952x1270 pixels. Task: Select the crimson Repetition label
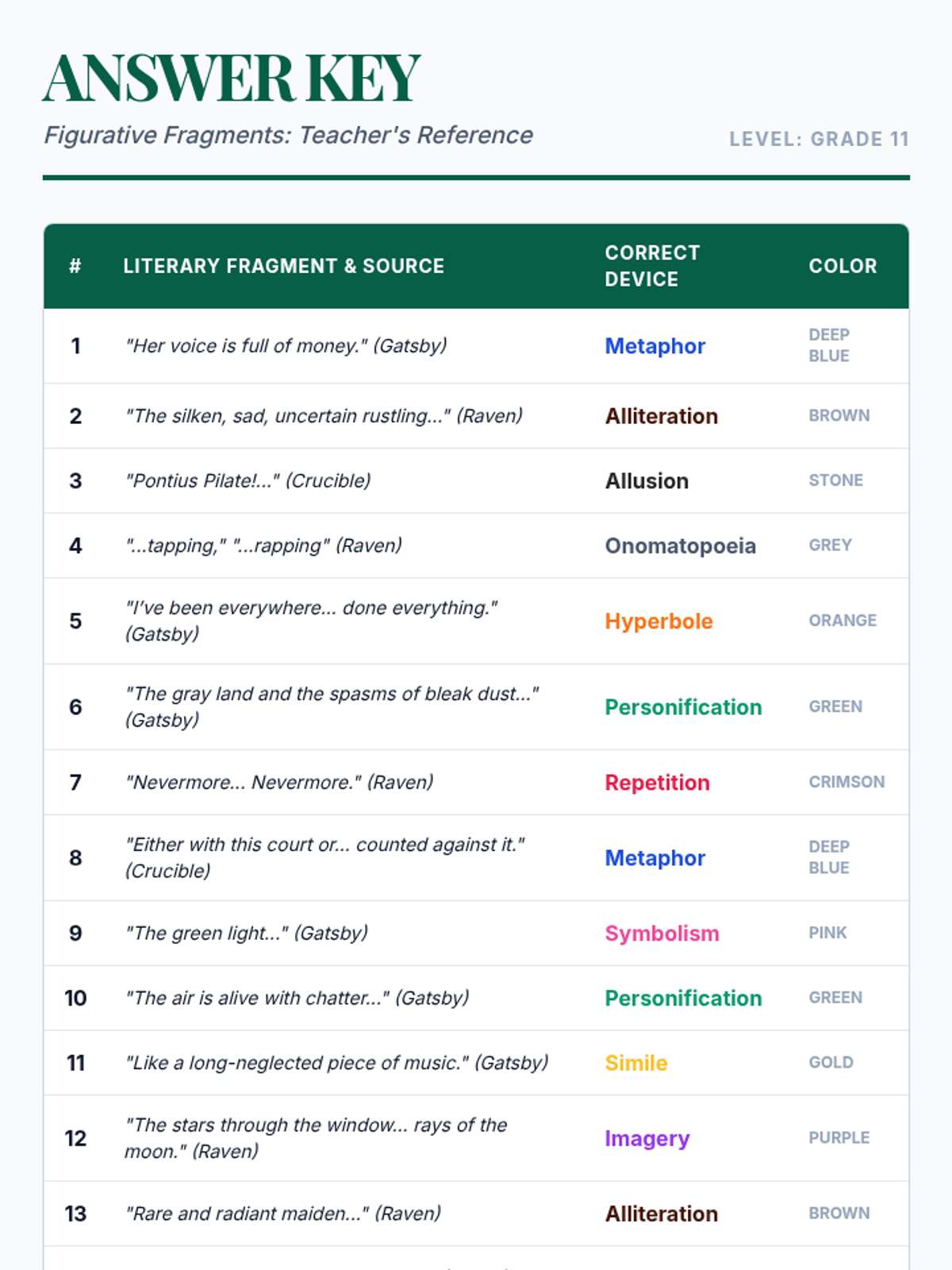click(657, 783)
